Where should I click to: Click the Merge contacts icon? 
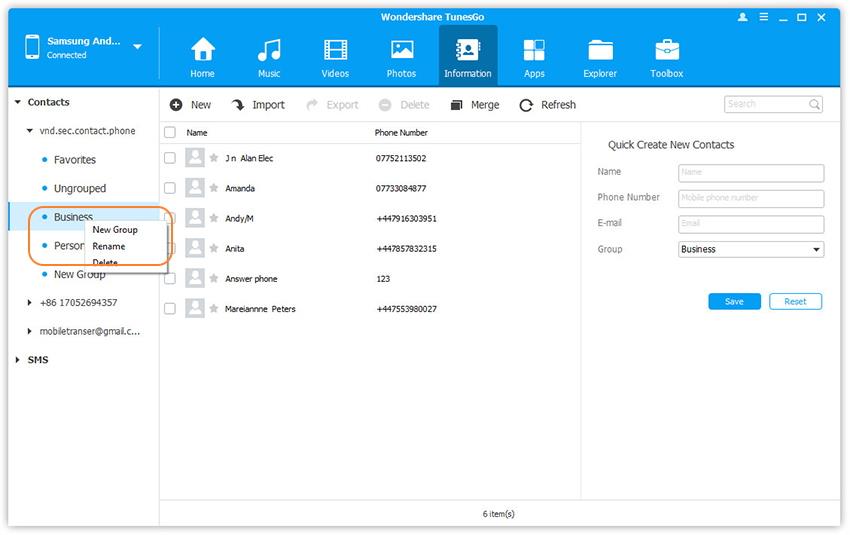[456, 105]
